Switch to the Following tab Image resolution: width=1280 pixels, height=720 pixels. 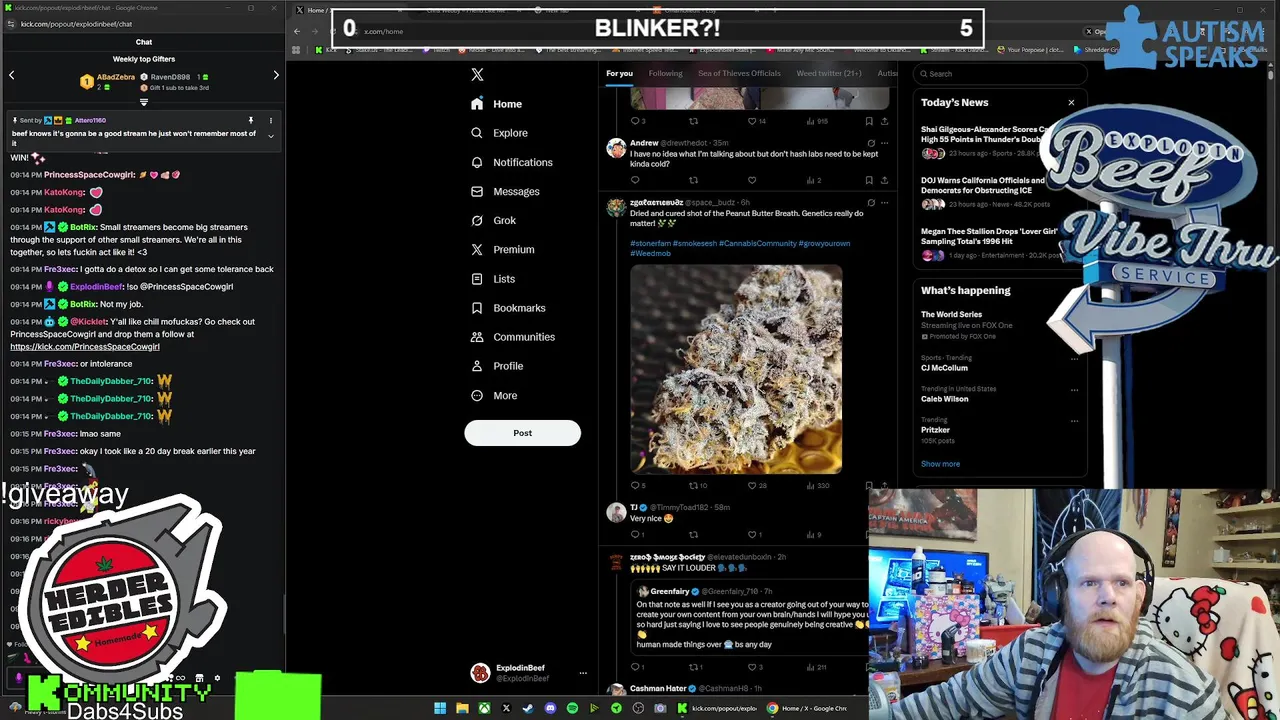(665, 73)
